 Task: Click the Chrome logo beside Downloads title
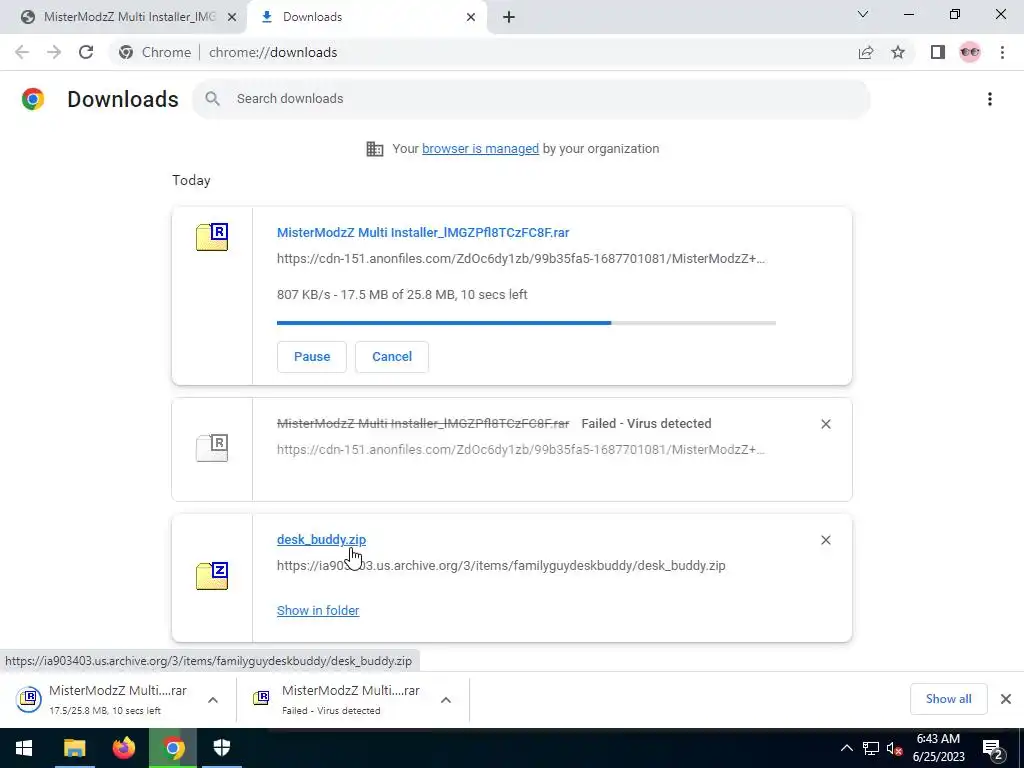[33, 99]
